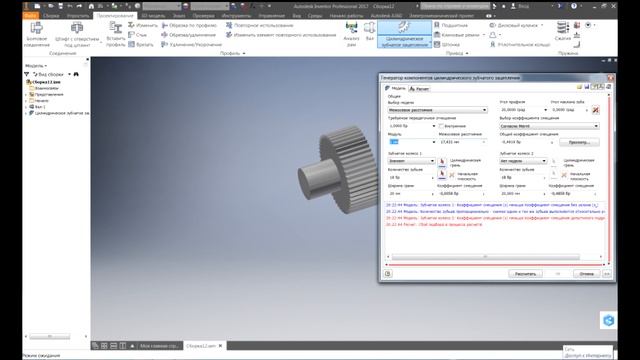The image size is (640, 360).
Task: Click the Save icon in quick access toolbar
Action: (60, 6)
